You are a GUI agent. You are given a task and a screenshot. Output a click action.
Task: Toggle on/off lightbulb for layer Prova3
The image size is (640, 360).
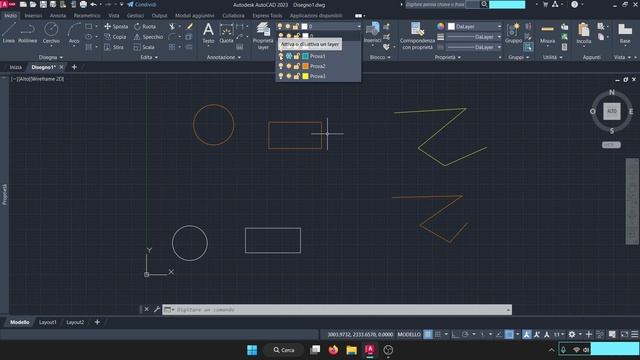tap(280, 76)
